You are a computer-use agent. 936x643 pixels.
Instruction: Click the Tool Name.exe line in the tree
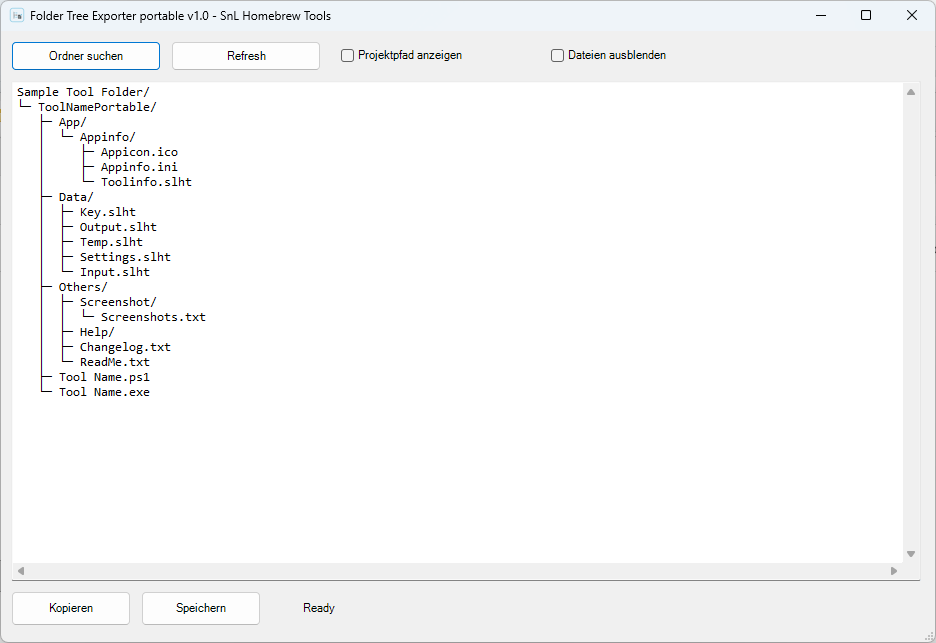104,392
